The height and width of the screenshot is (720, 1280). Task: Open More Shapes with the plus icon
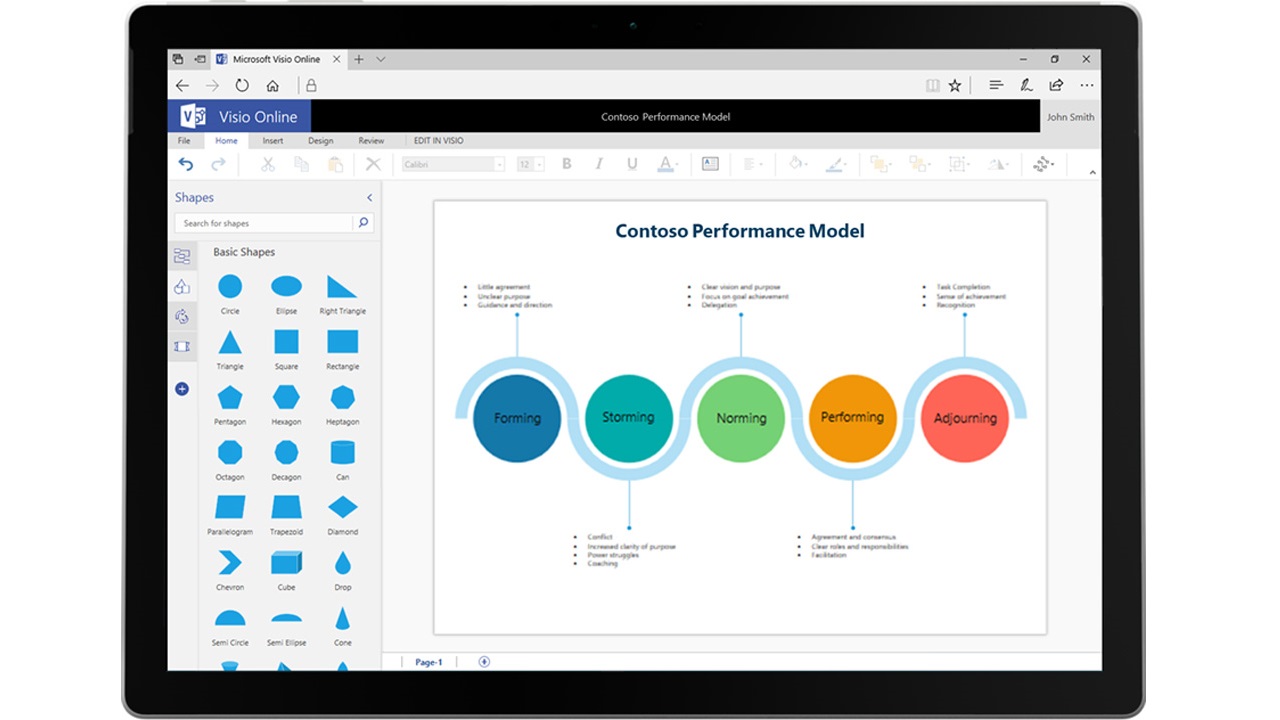click(x=182, y=388)
